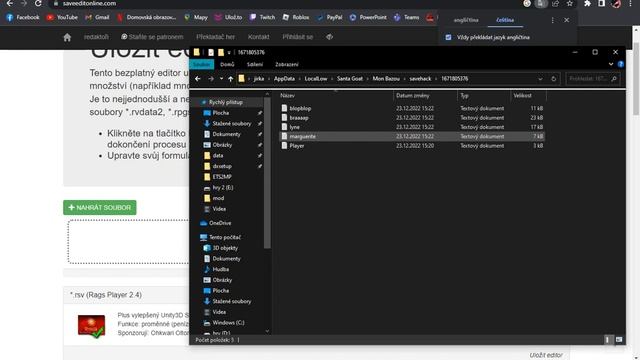Click AppData in the address breadcrumb

[x=284, y=79]
